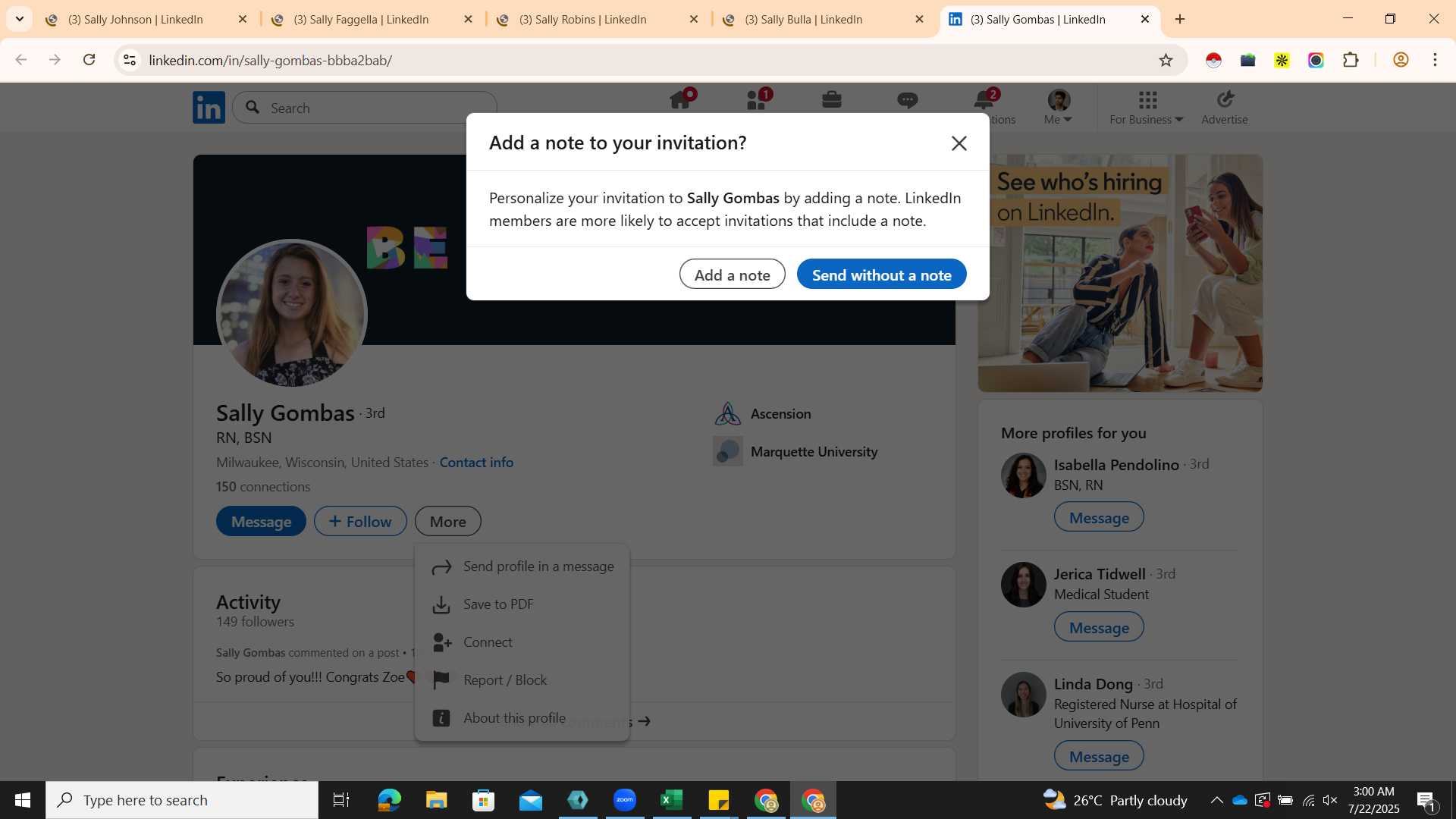This screenshot has width=1456, height=819.
Task: Launch Microsoft Edge from taskbar
Action: [389, 800]
